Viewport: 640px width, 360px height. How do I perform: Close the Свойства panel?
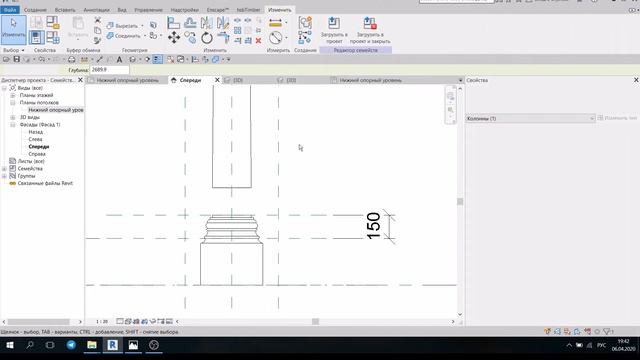click(636, 80)
